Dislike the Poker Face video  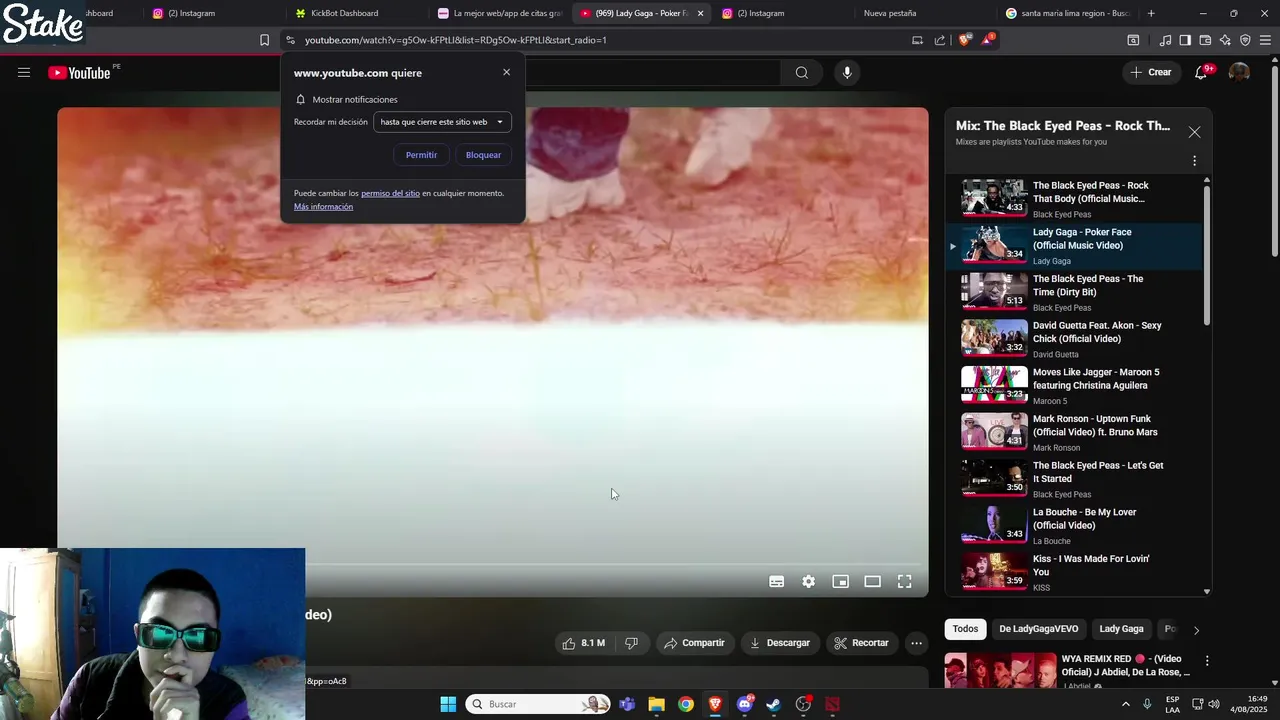pyautogui.click(x=632, y=643)
